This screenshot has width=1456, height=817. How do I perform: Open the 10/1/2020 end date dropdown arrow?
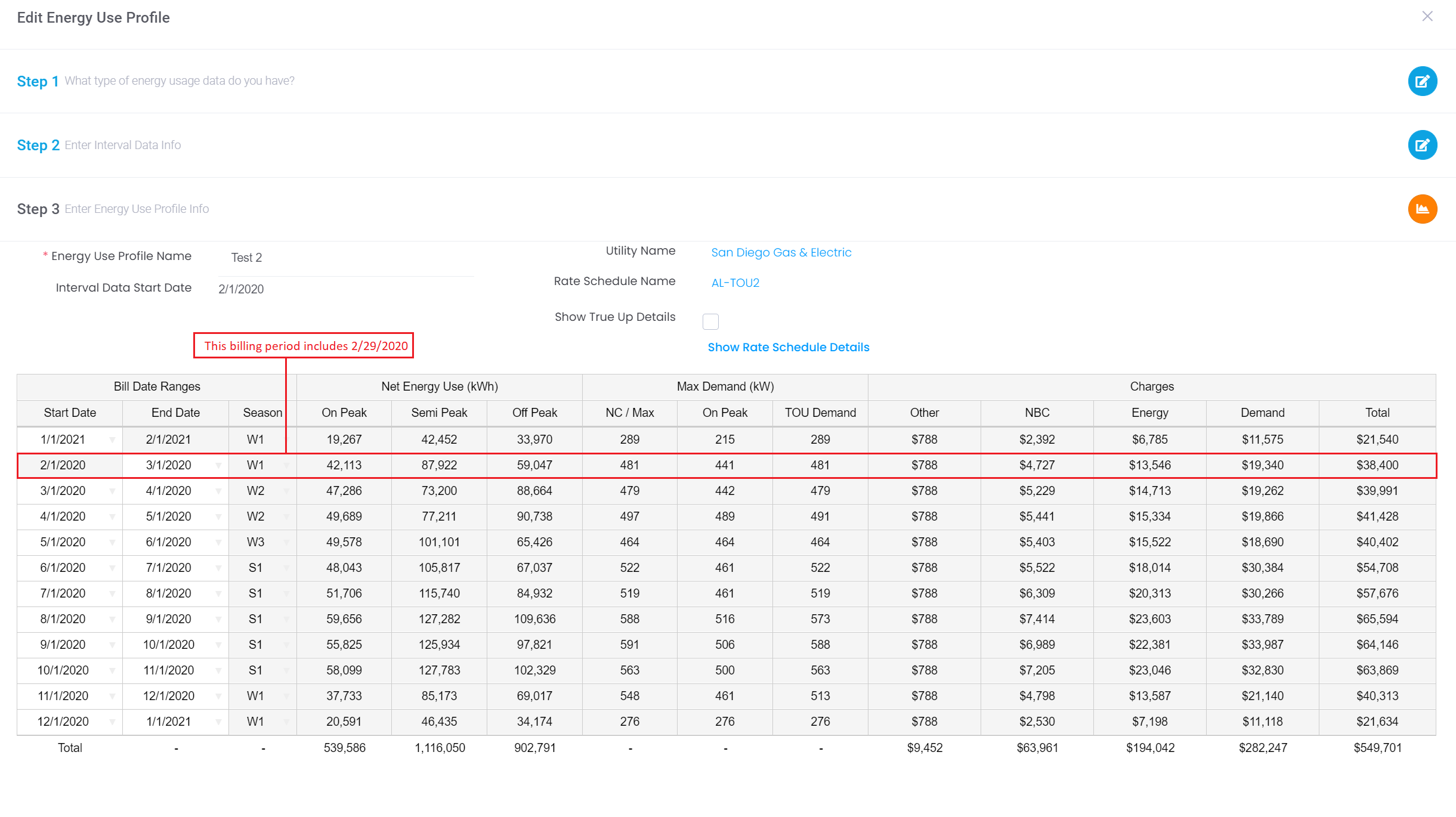218,645
